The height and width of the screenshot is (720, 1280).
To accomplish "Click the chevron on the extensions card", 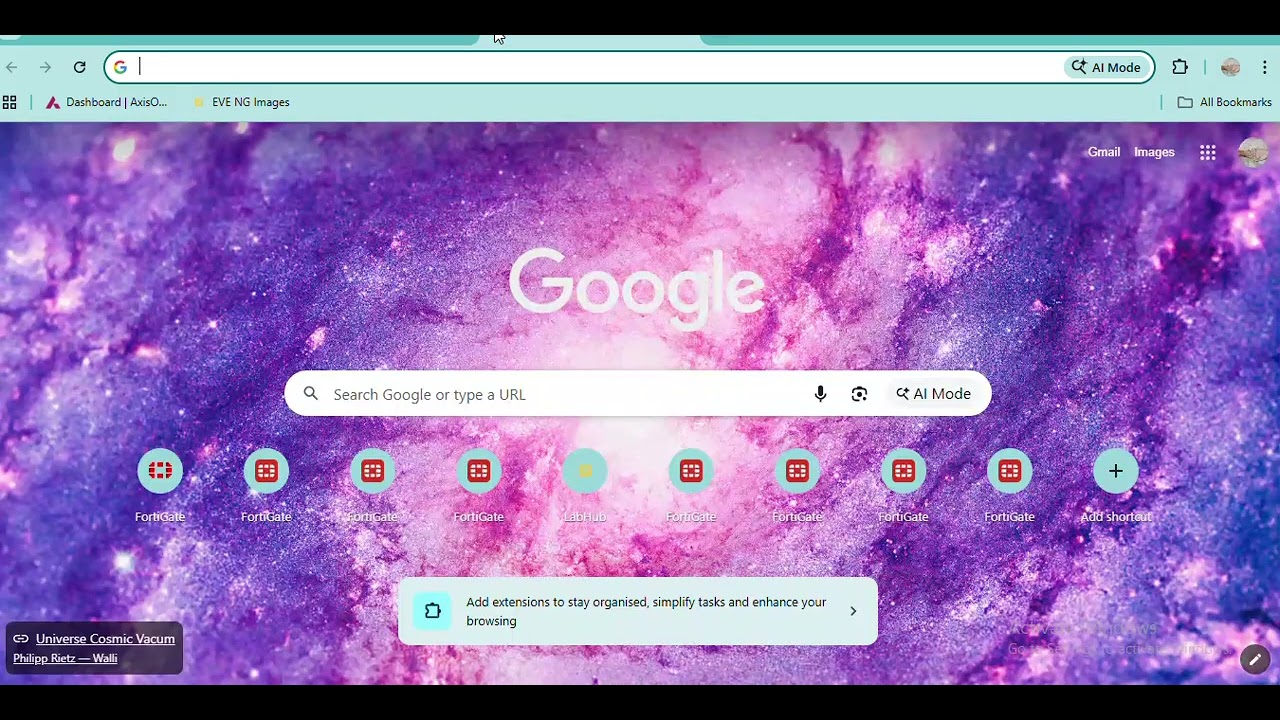I will (853, 611).
